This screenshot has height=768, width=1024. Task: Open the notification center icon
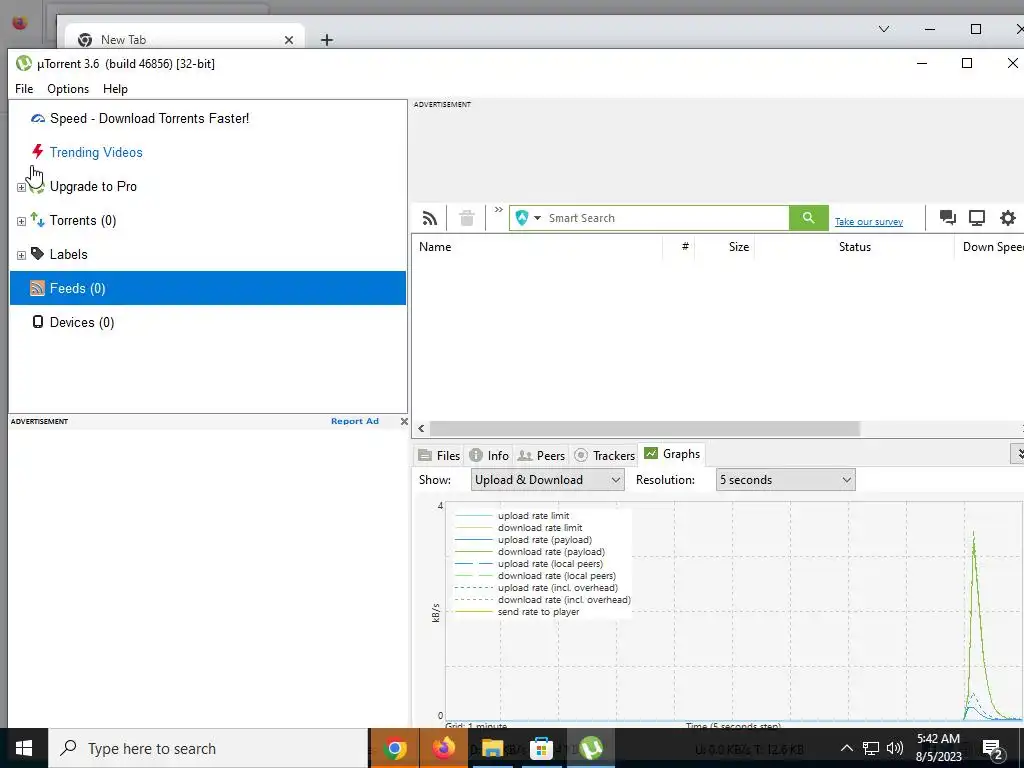[x=992, y=749]
